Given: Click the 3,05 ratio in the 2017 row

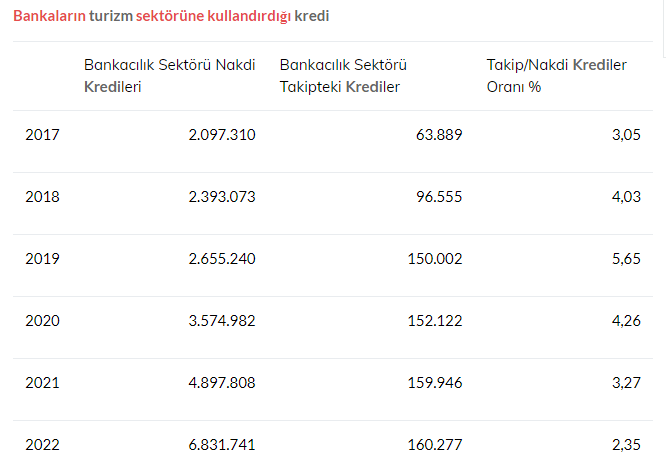Looking at the screenshot, I should (x=626, y=135).
